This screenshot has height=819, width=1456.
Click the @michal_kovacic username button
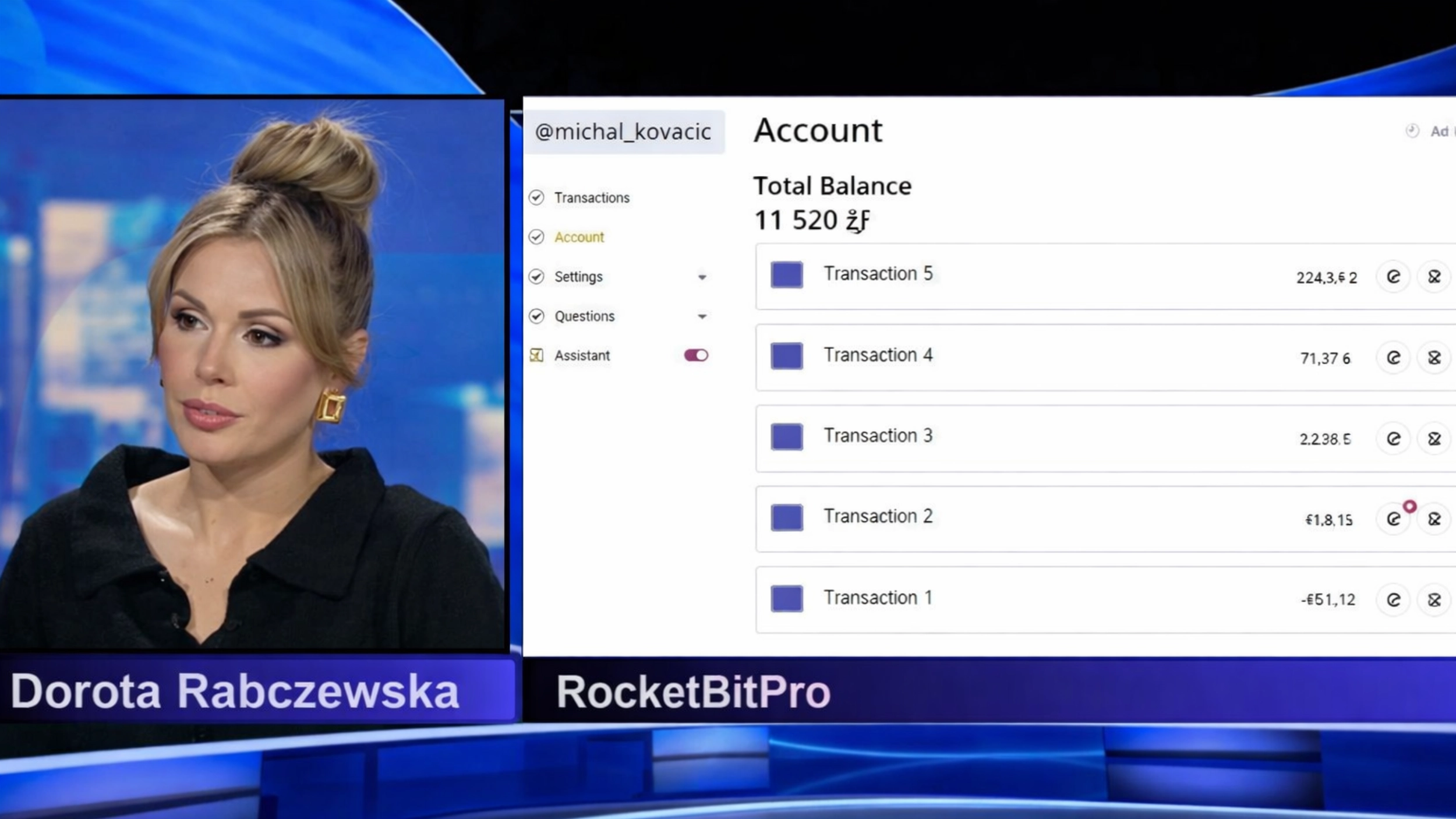click(624, 132)
